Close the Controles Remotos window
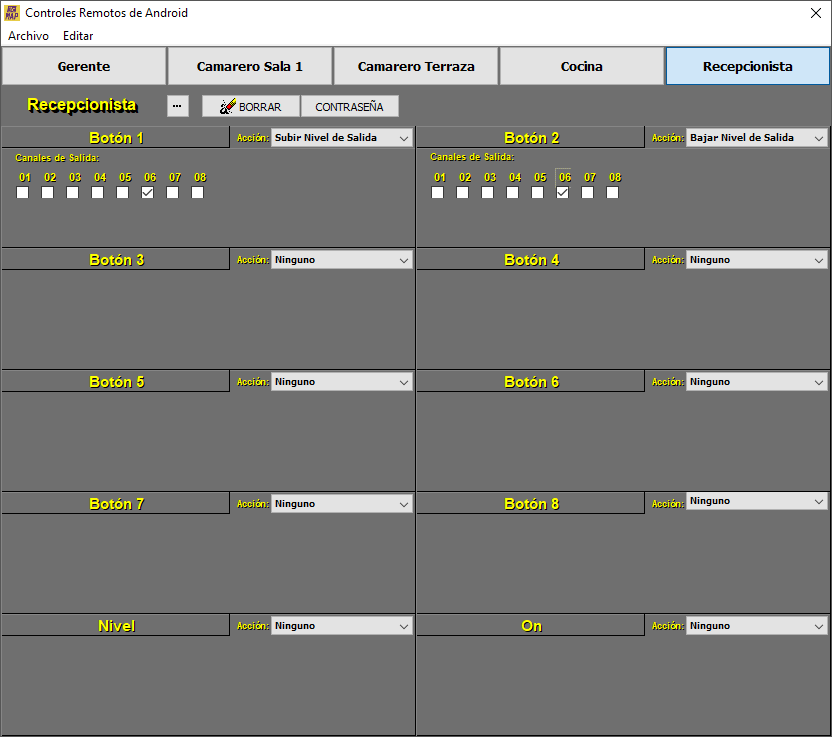The width and height of the screenshot is (832, 737). 815,13
